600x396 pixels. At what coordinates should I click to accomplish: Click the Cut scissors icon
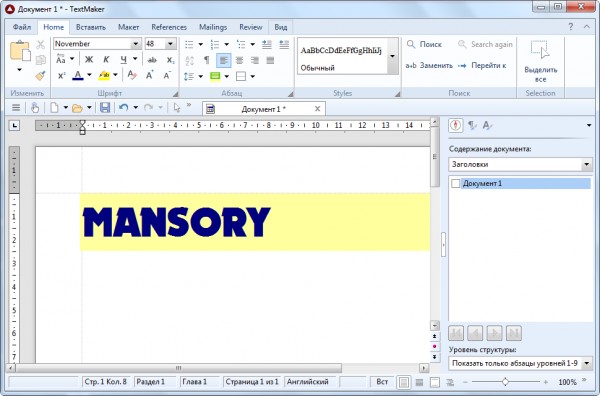[x=41, y=44]
